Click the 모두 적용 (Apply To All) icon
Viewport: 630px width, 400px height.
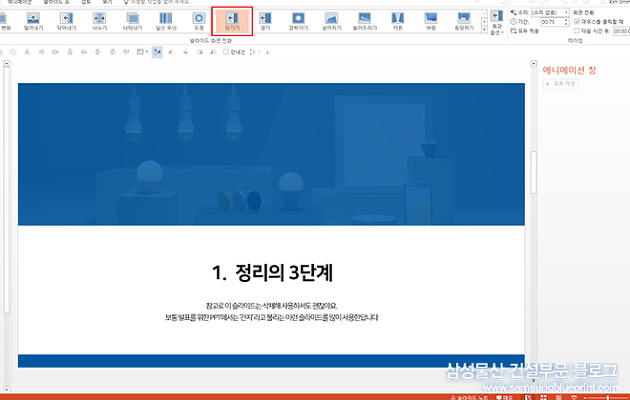(513, 31)
